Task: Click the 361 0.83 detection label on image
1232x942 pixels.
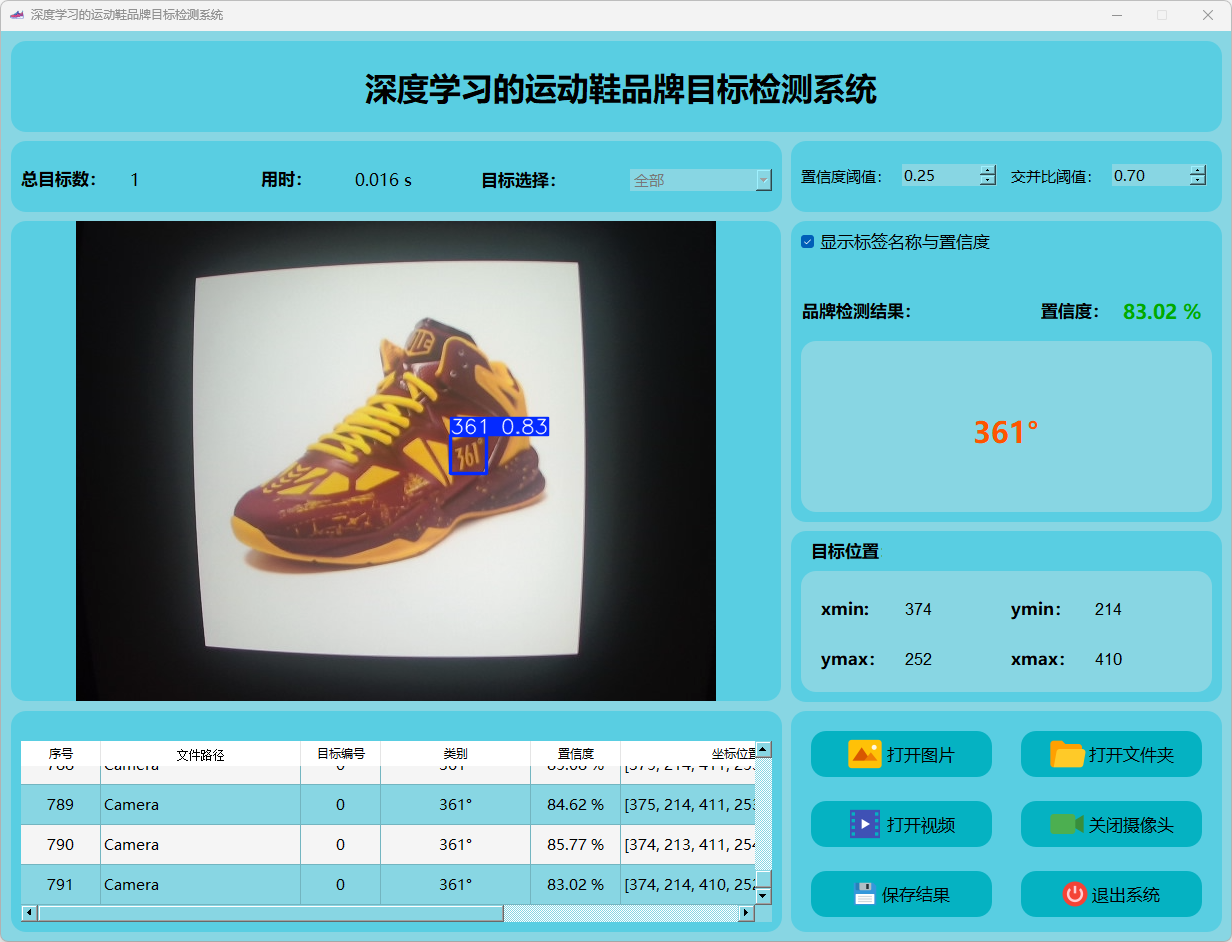Action: coord(499,427)
